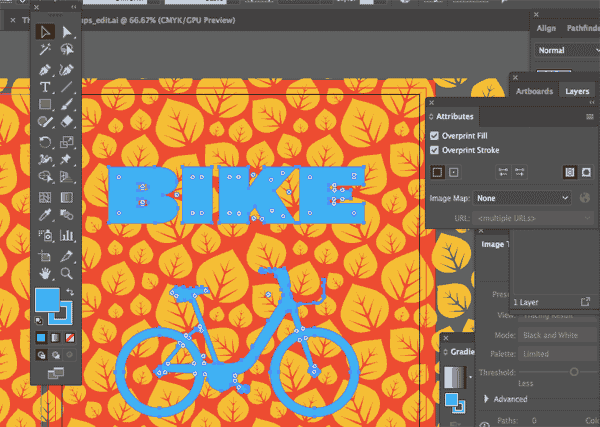Select the Column Graph tool

(x=67, y=235)
